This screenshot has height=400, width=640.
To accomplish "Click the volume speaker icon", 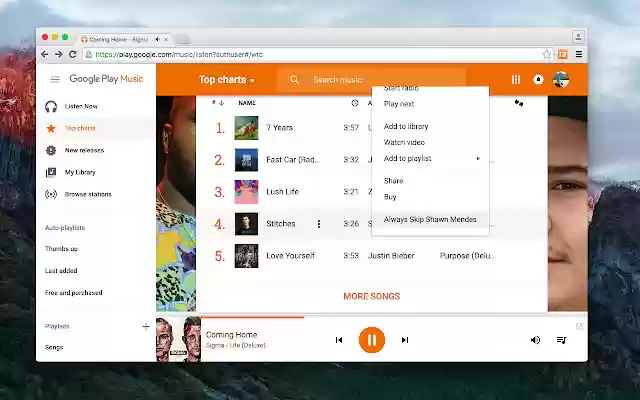I will (x=535, y=340).
